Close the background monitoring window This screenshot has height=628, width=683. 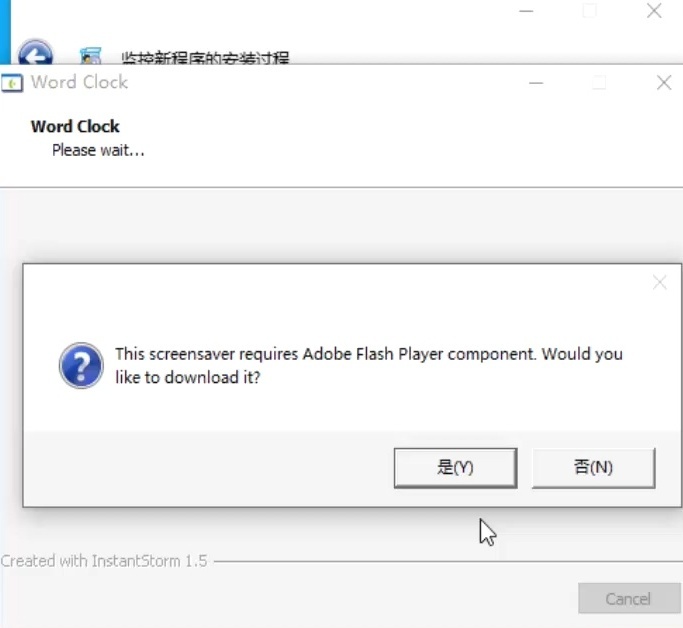pyautogui.click(x=654, y=11)
